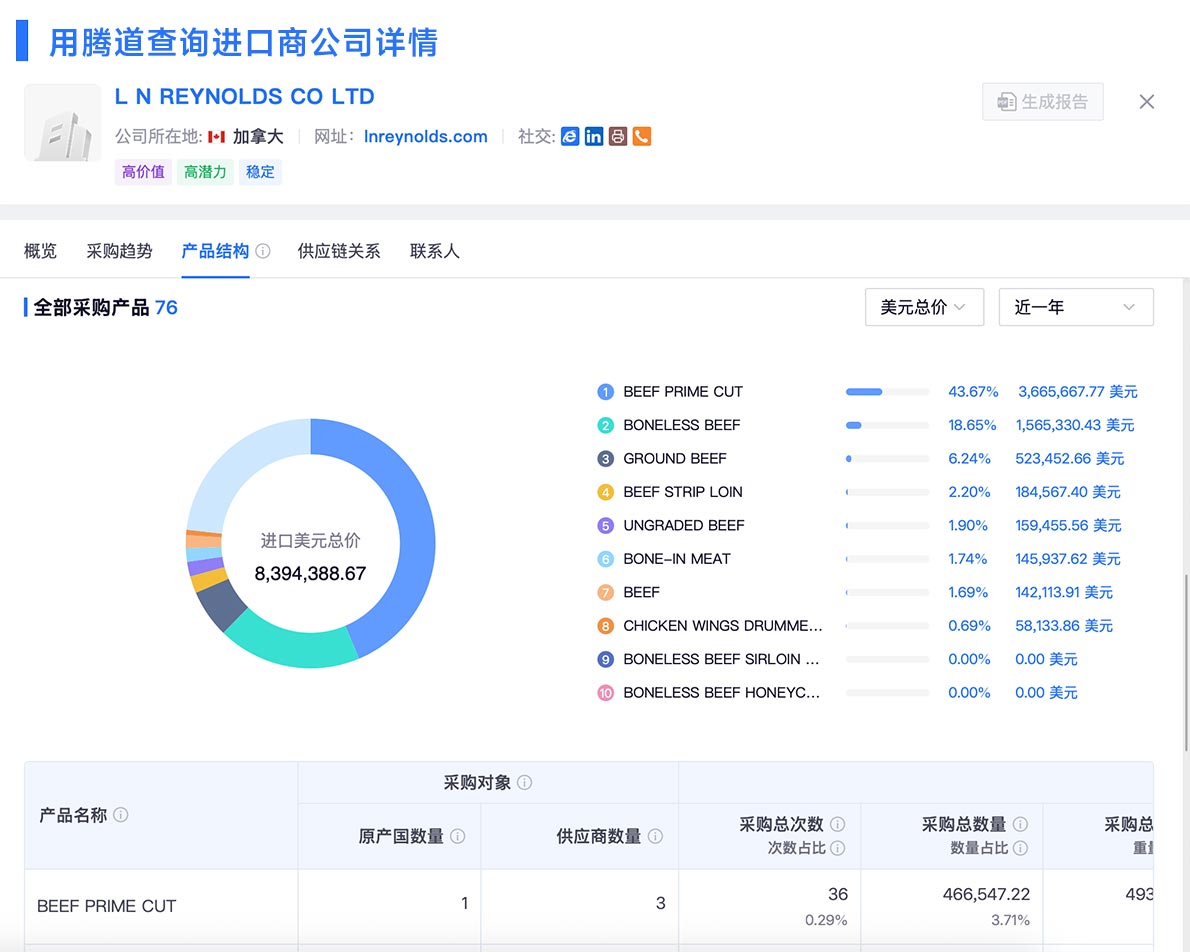Expand the truncated CHICKEN WINGS DRUMME... entry

(x=722, y=625)
